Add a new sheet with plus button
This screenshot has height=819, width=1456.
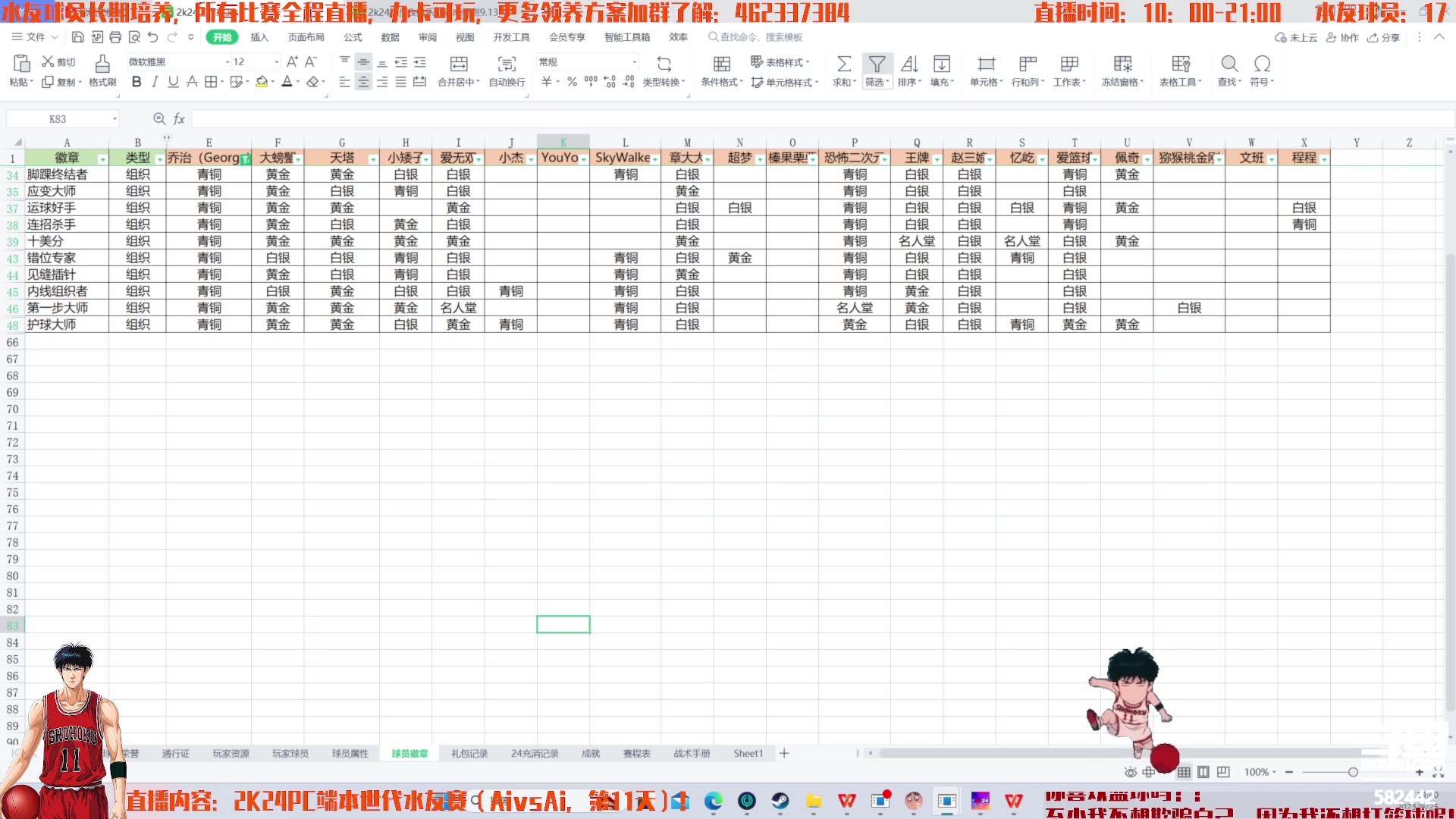784,753
